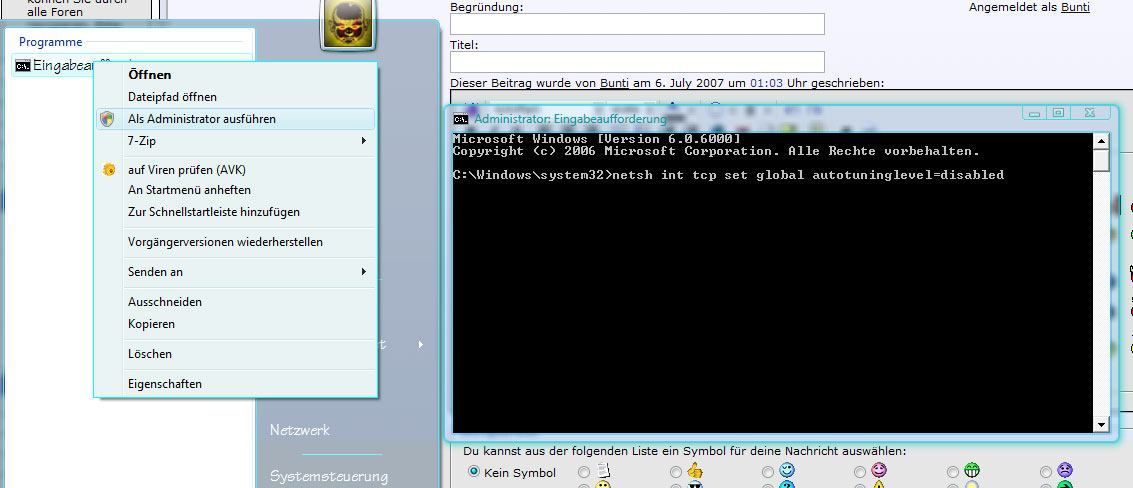Choose An Startmenü anheften
Image resolution: width=1133 pixels, height=488 pixels.
pyautogui.click(x=189, y=190)
